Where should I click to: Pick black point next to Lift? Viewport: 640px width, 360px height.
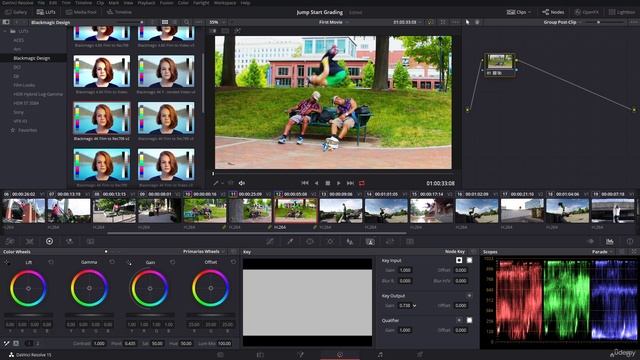(x=7, y=262)
